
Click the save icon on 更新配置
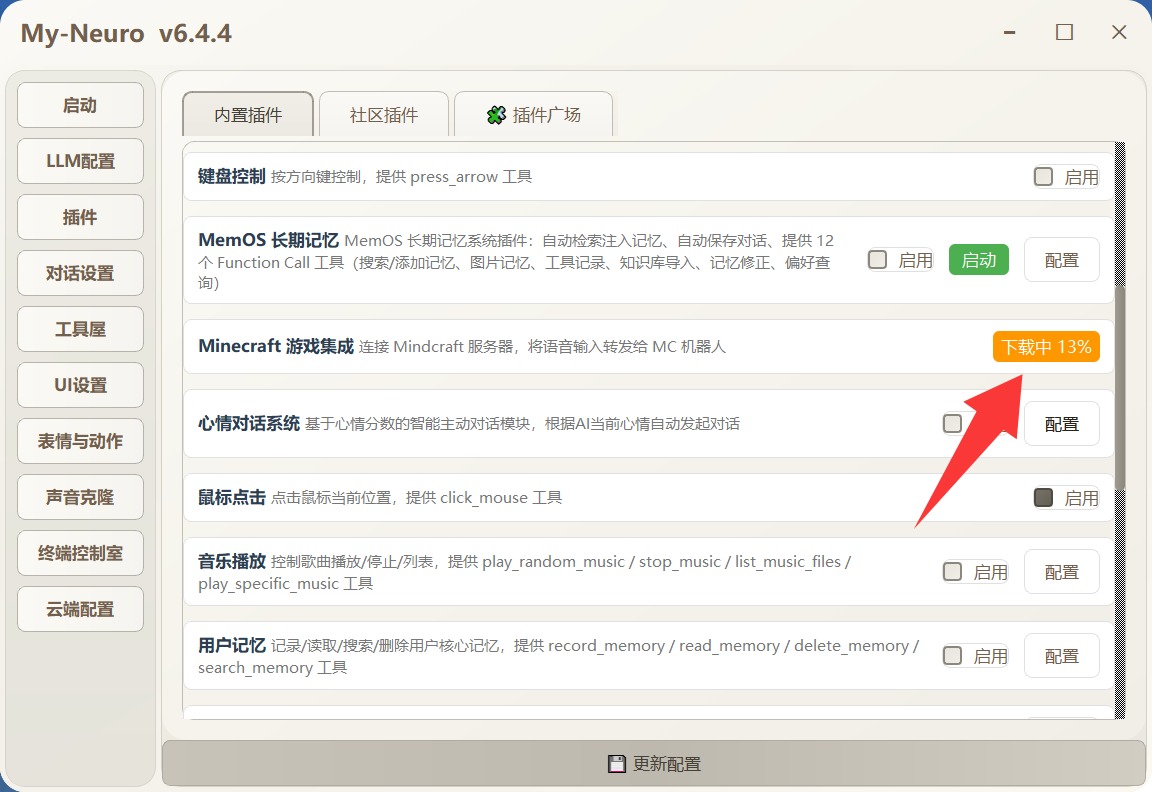click(617, 764)
